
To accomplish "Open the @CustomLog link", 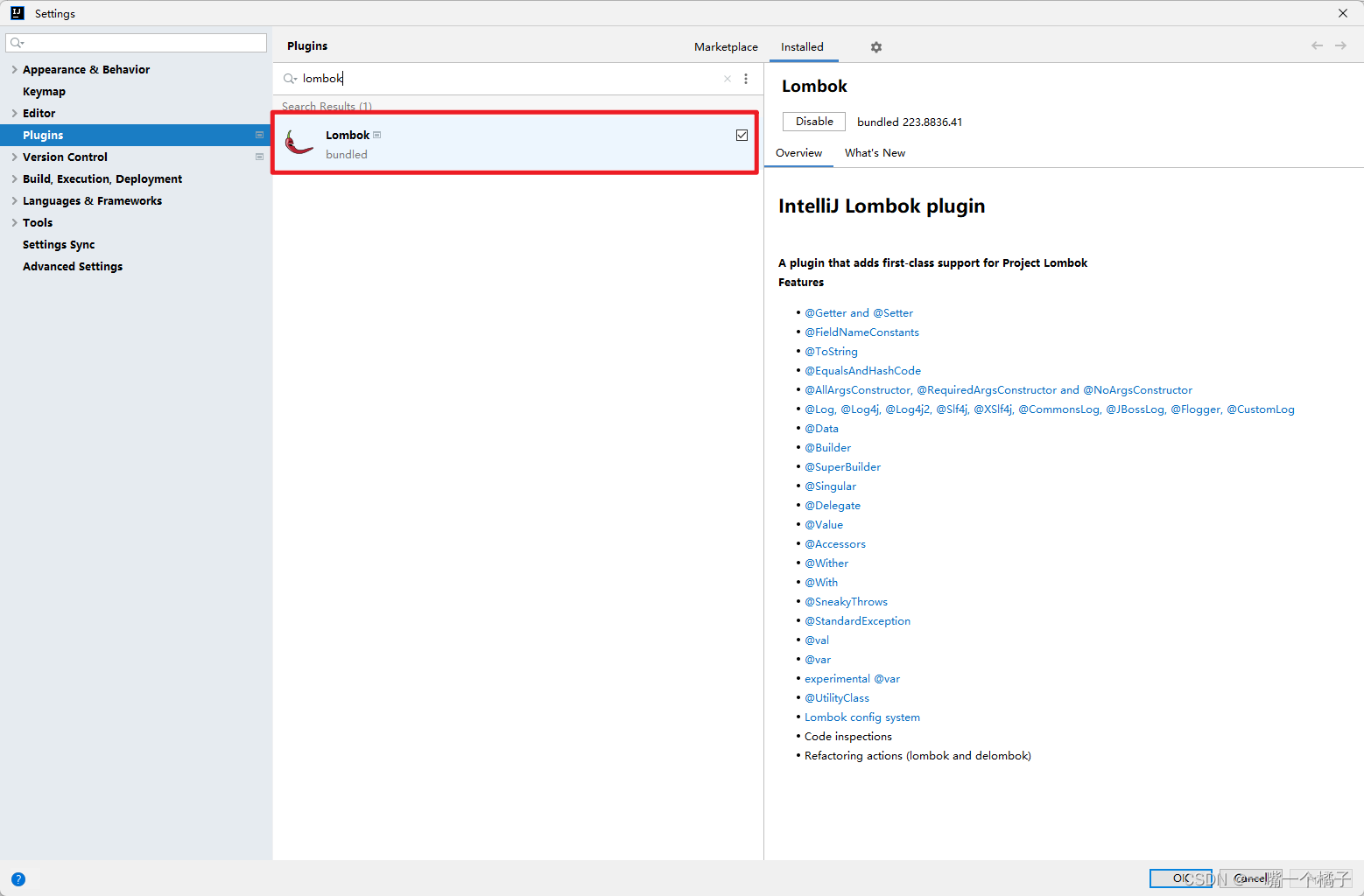I will pos(1260,409).
